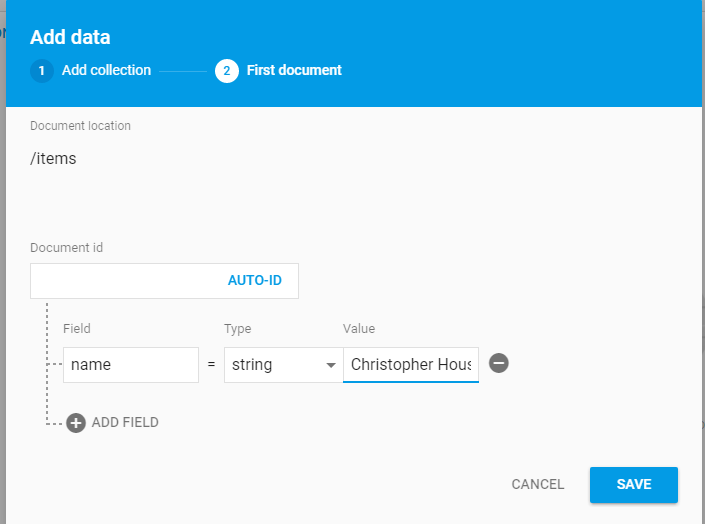Image resolution: width=705 pixels, height=524 pixels.
Task: Remove the name field with minus icon
Action: tap(499, 363)
